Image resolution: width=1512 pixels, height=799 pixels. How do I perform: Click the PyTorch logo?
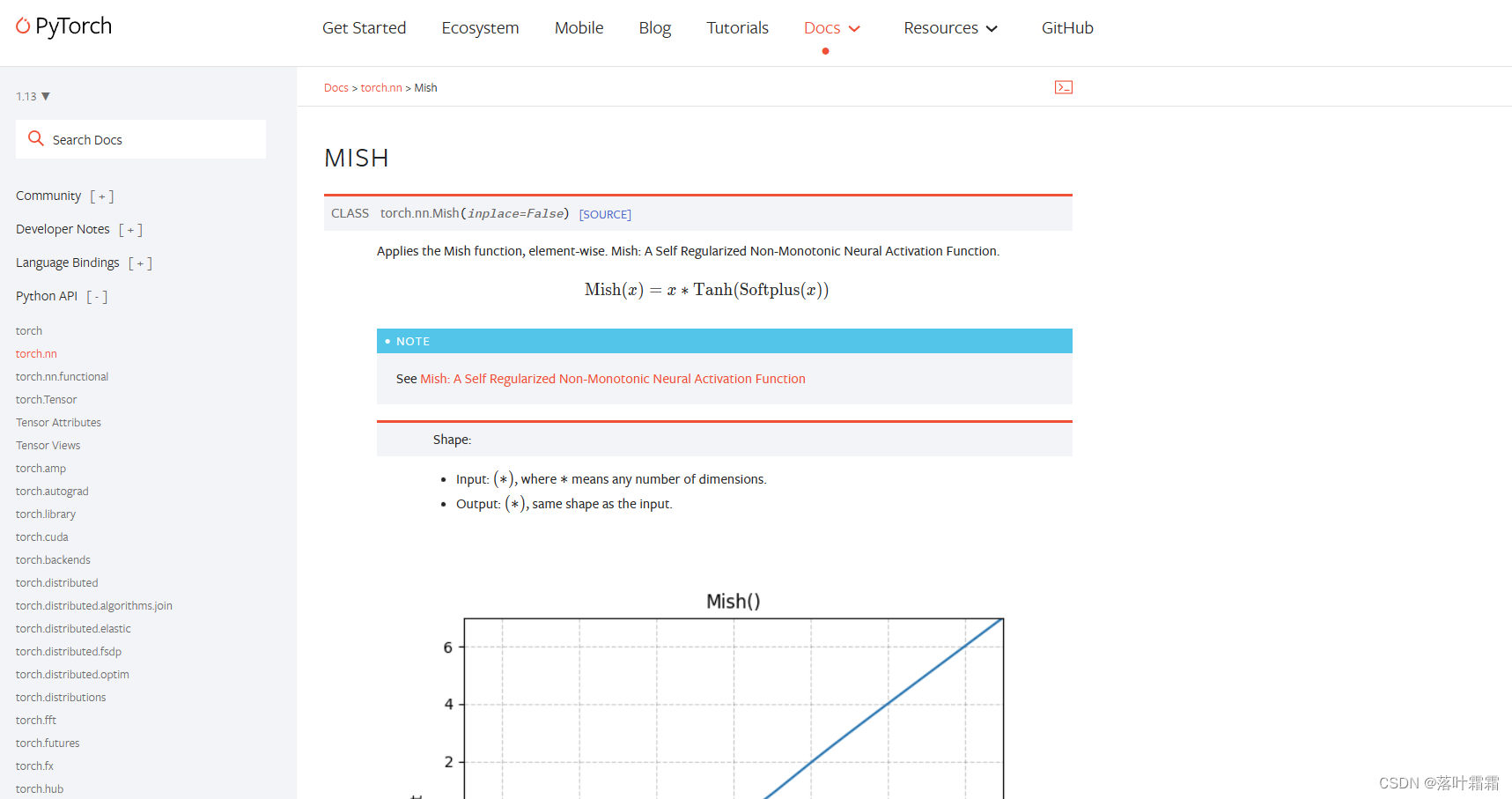point(64,26)
